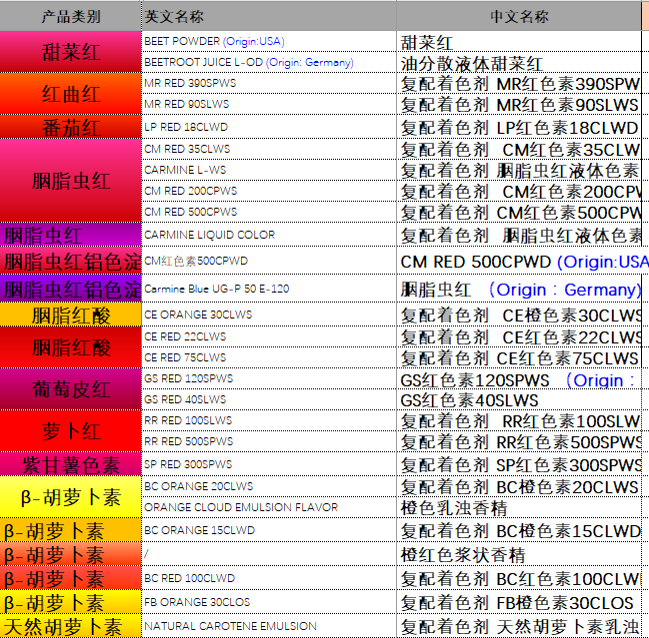Select the β-胡萝卜素 cell beside BC ORANGE 20CLWS
649x638 pixels.
(70, 497)
